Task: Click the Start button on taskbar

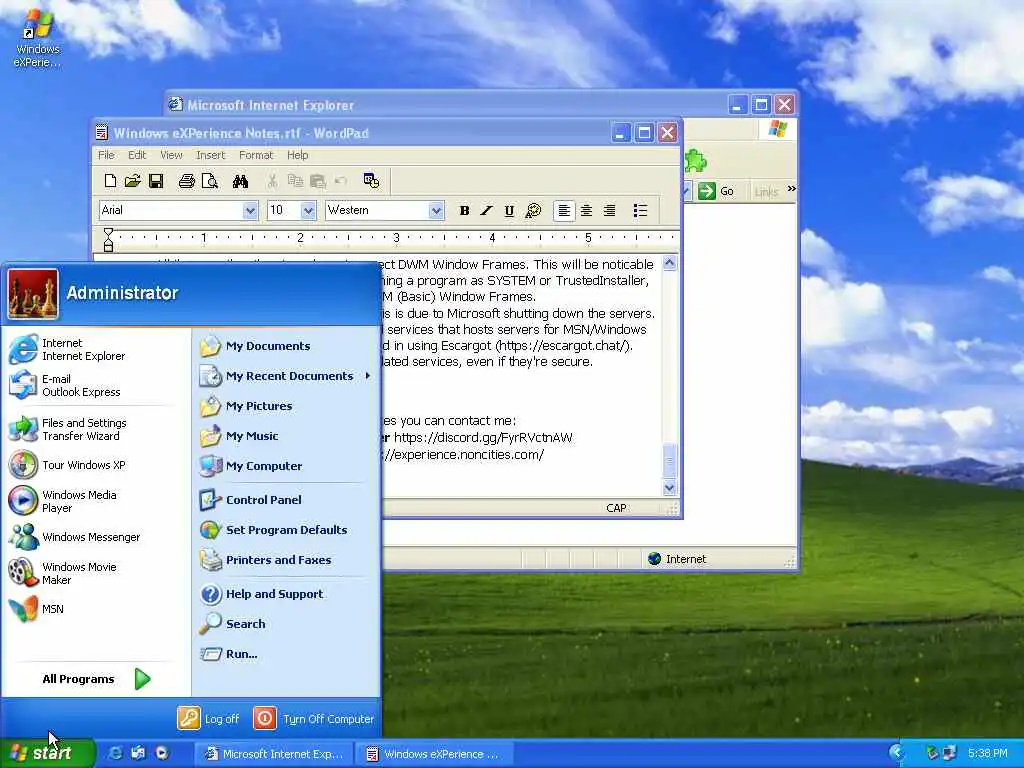Action: coord(46,754)
